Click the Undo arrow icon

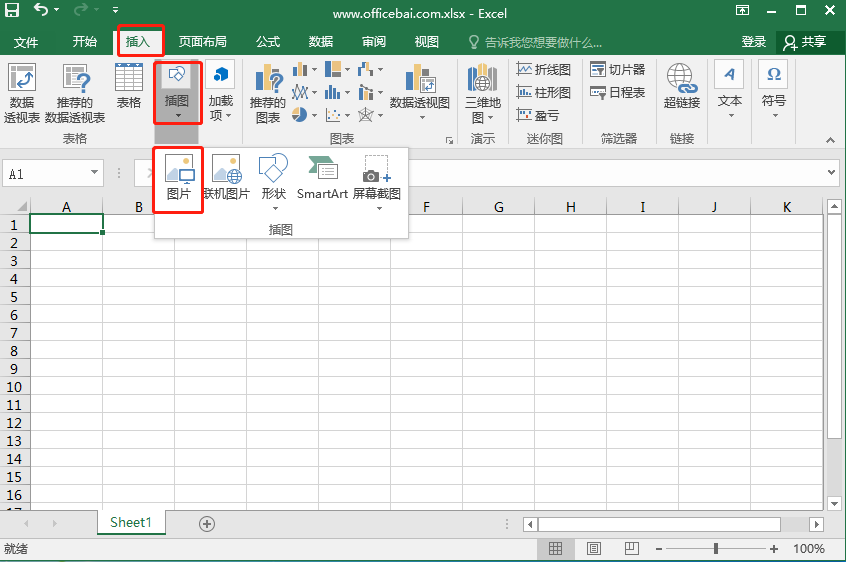tap(41, 9)
